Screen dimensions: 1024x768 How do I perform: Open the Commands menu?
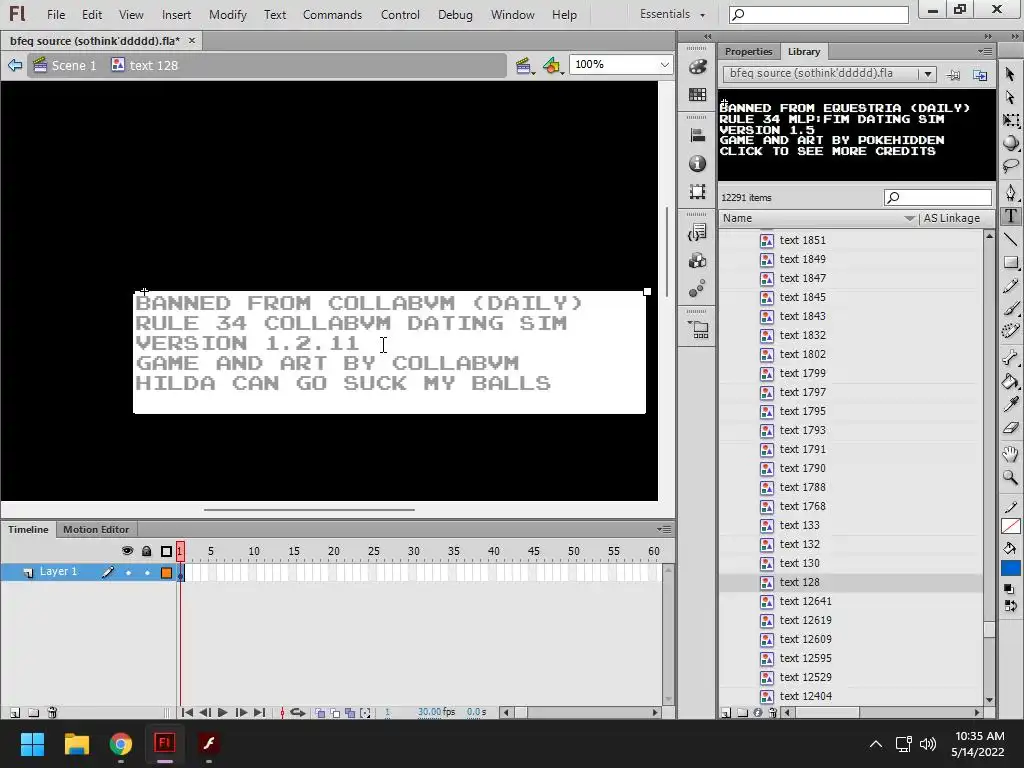pos(332,14)
